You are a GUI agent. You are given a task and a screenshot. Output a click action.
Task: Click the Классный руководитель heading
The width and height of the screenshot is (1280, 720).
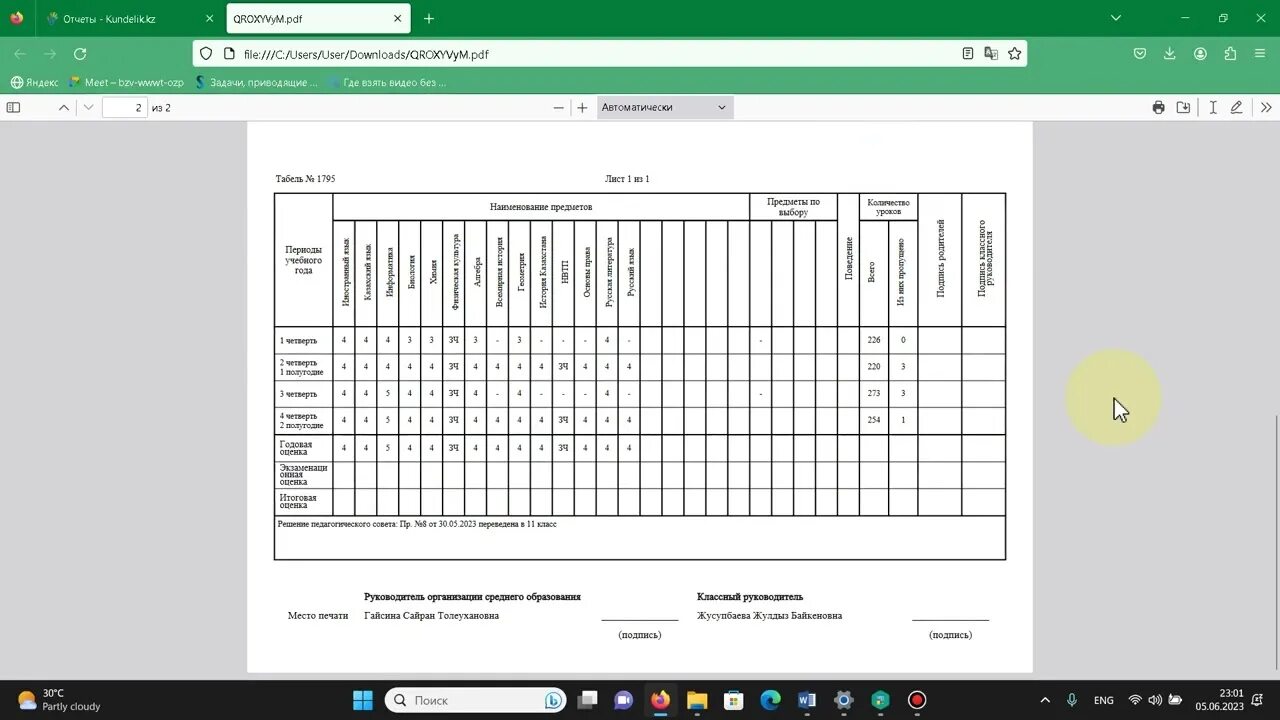pos(750,597)
